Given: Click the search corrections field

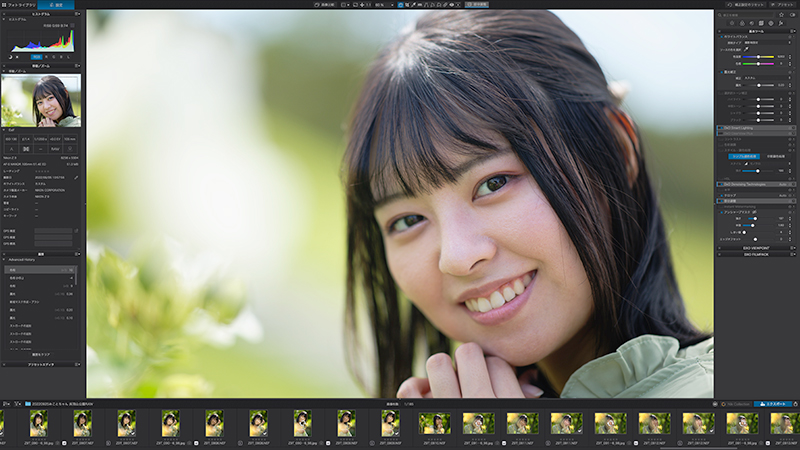Looking at the screenshot, I should coord(745,15).
